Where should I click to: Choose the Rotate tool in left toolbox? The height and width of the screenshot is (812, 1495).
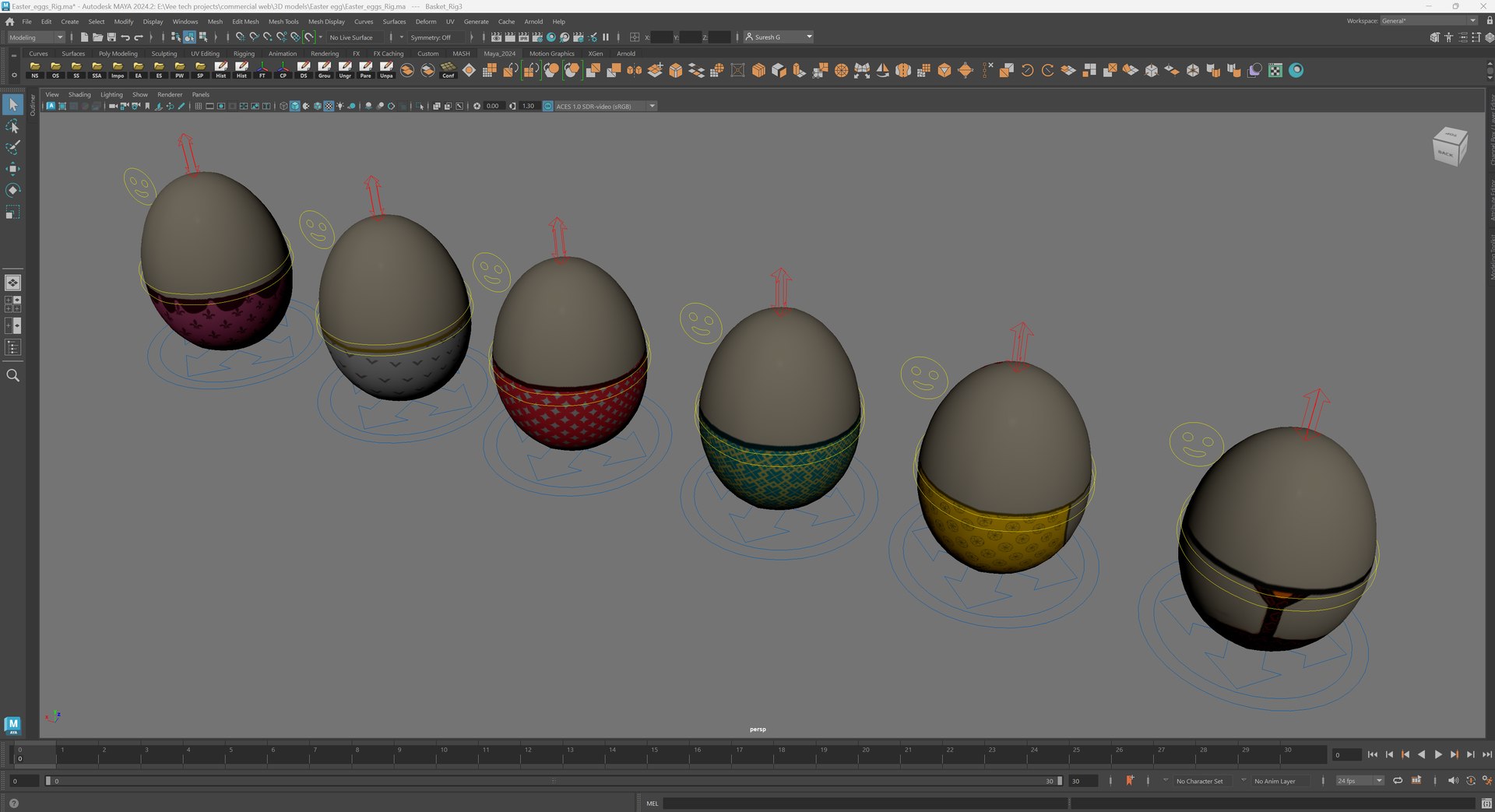(x=12, y=190)
